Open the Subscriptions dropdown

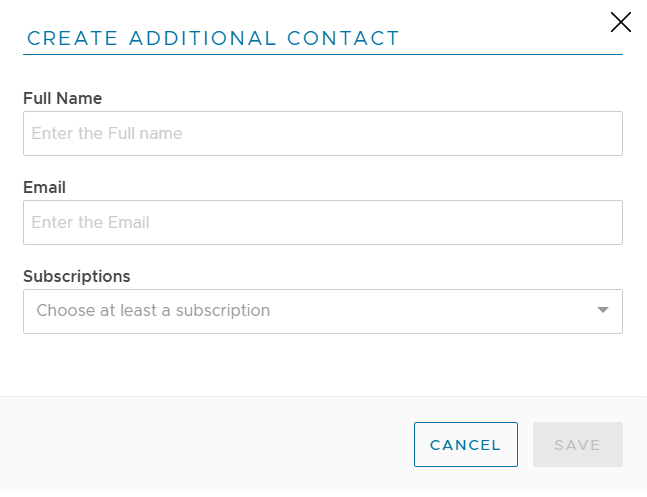point(323,311)
